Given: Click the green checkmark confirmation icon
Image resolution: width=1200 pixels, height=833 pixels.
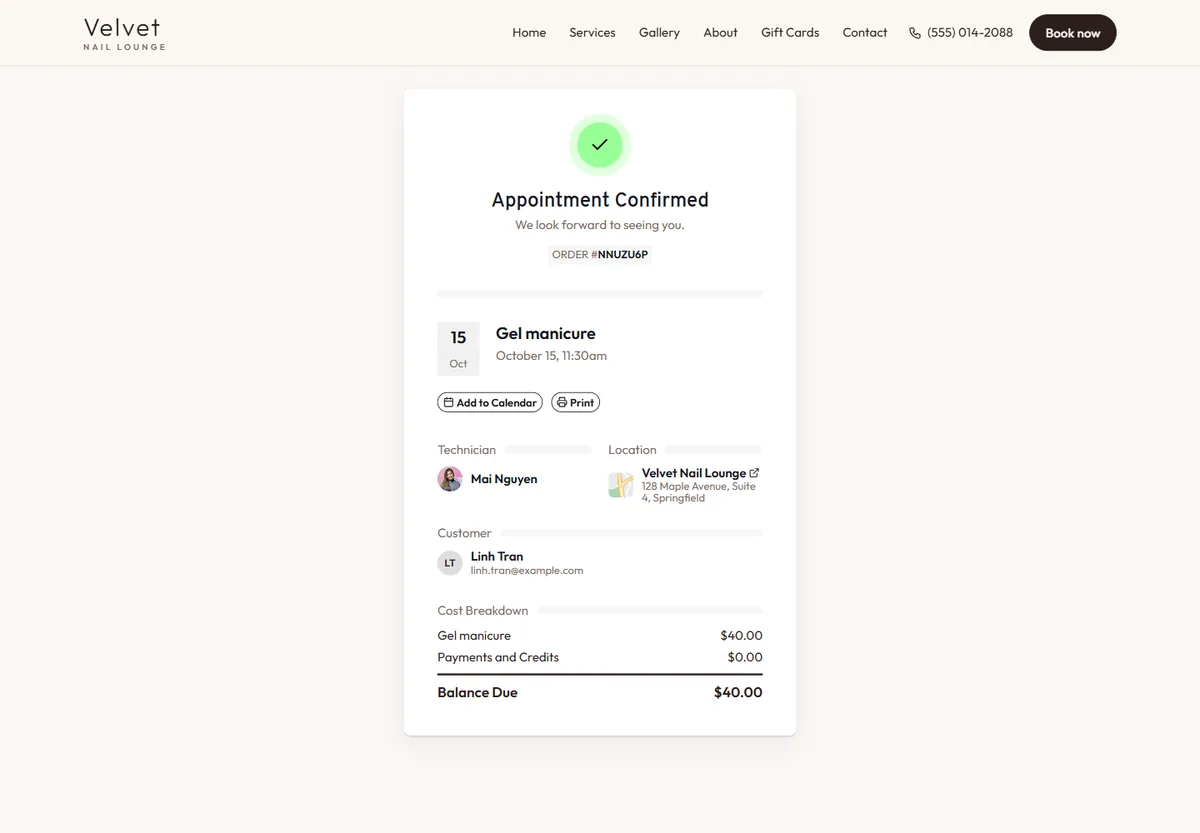Looking at the screenshot, I should [600, 145].
